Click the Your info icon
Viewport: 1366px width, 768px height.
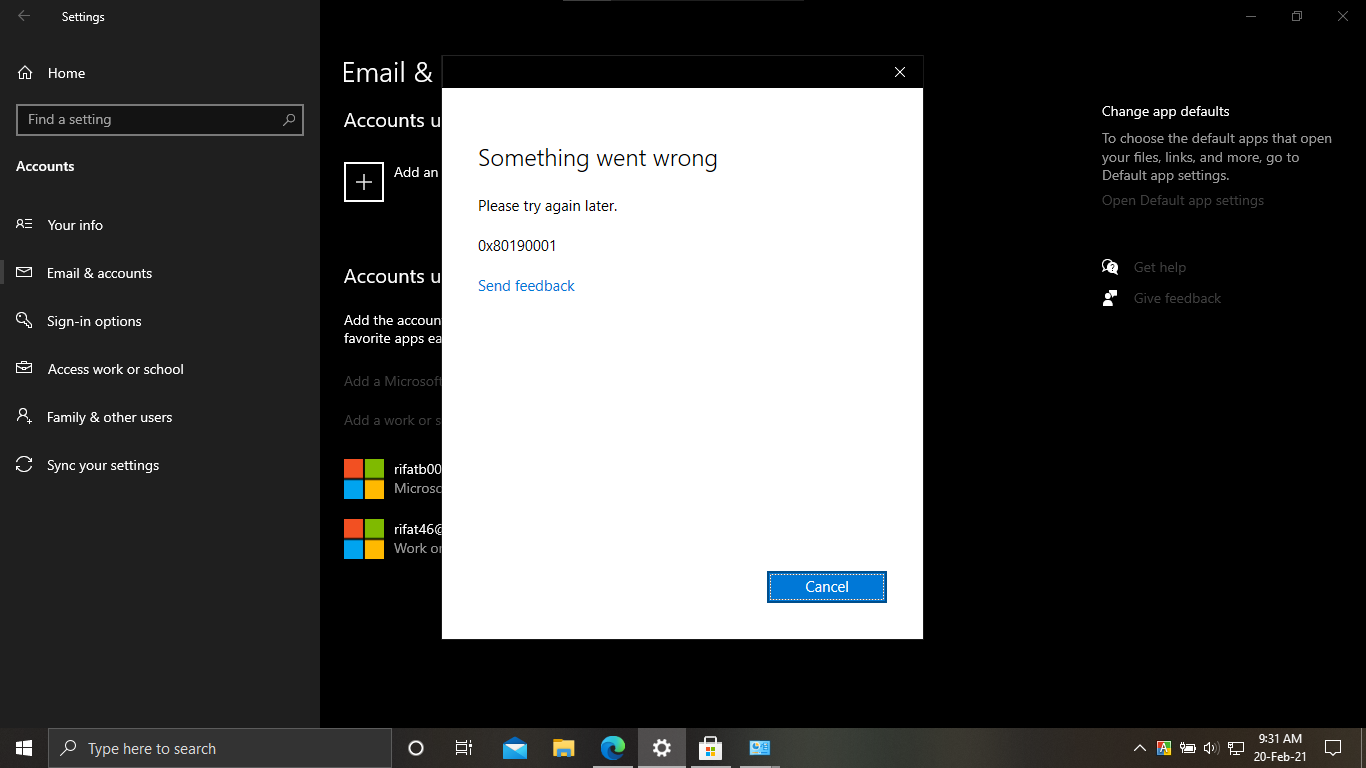(24, 224)
